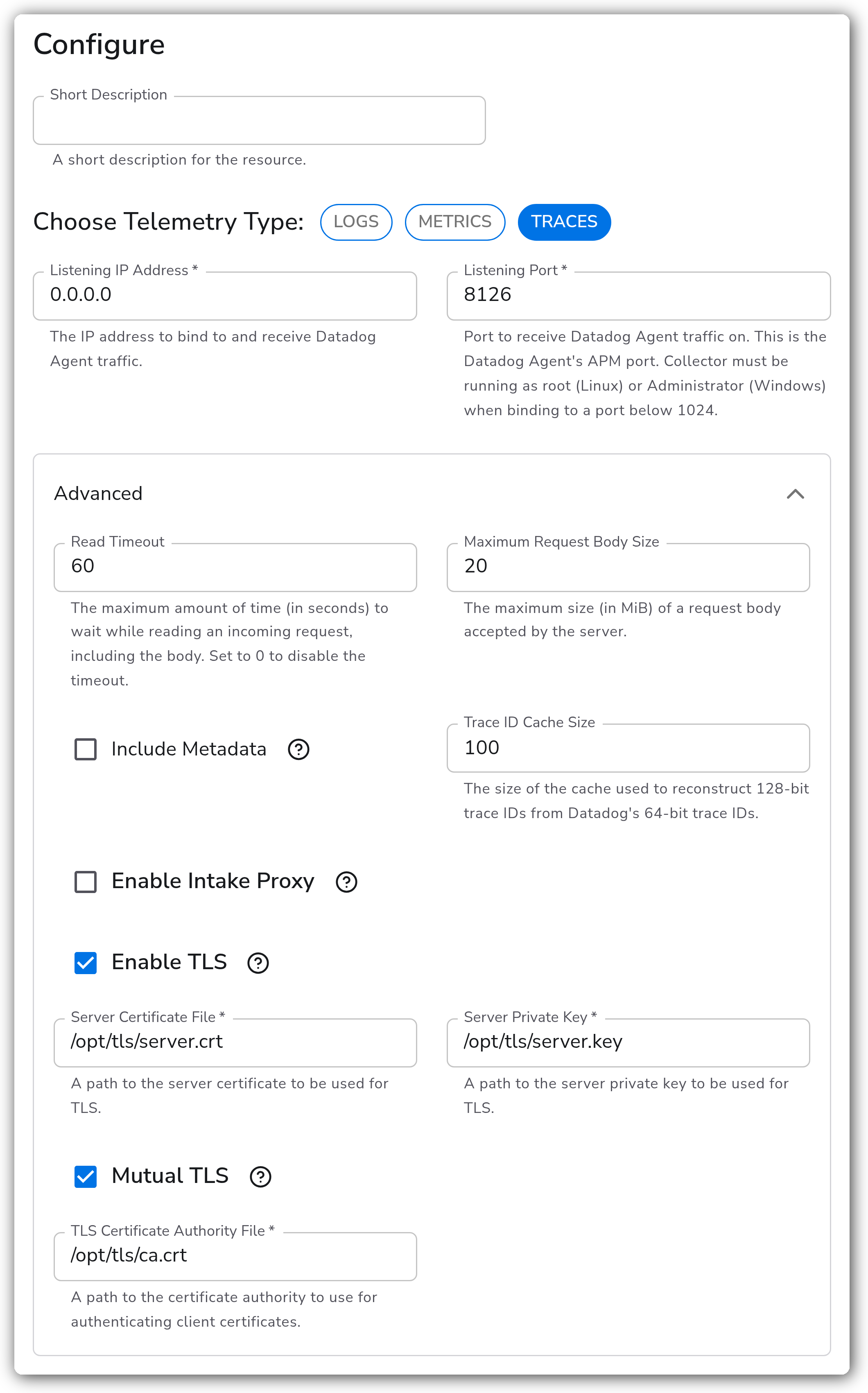Edit the Listening Port field
Screen dimensions: 868x1393
(638, 296)
